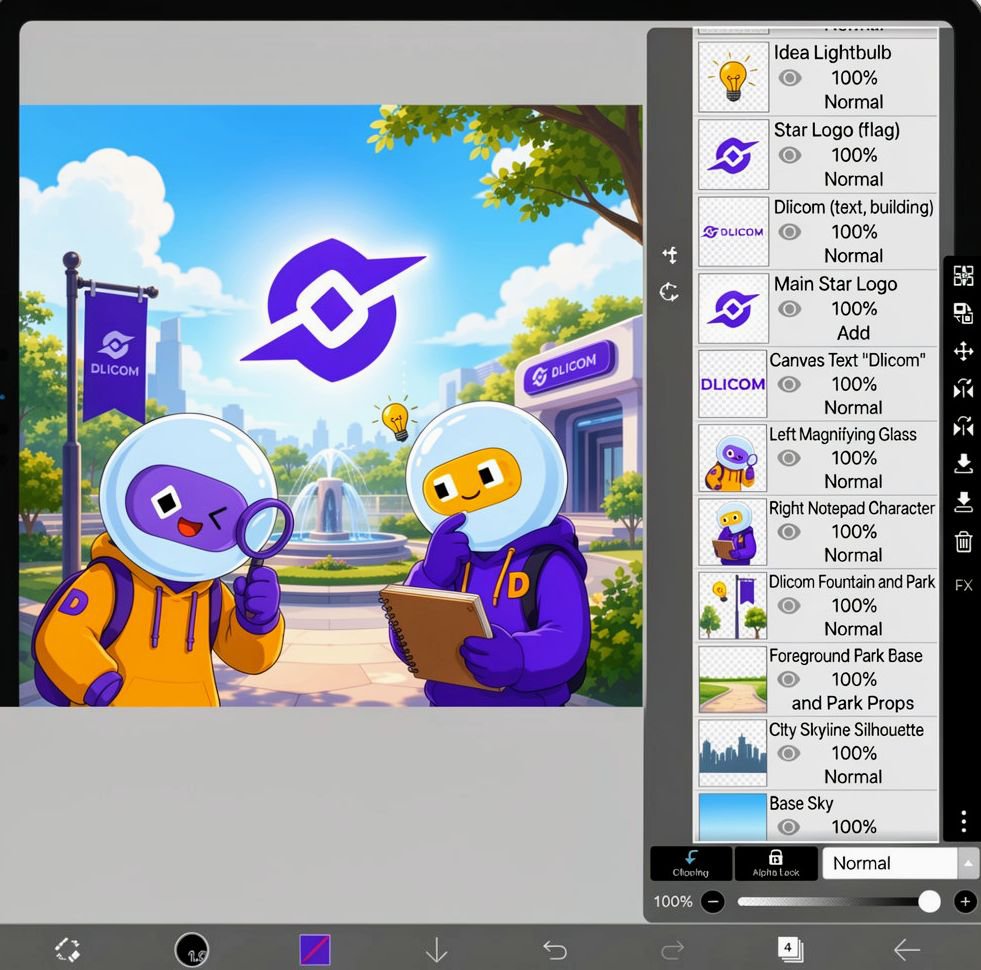Increase opacity with the plus button

[965, 902]
